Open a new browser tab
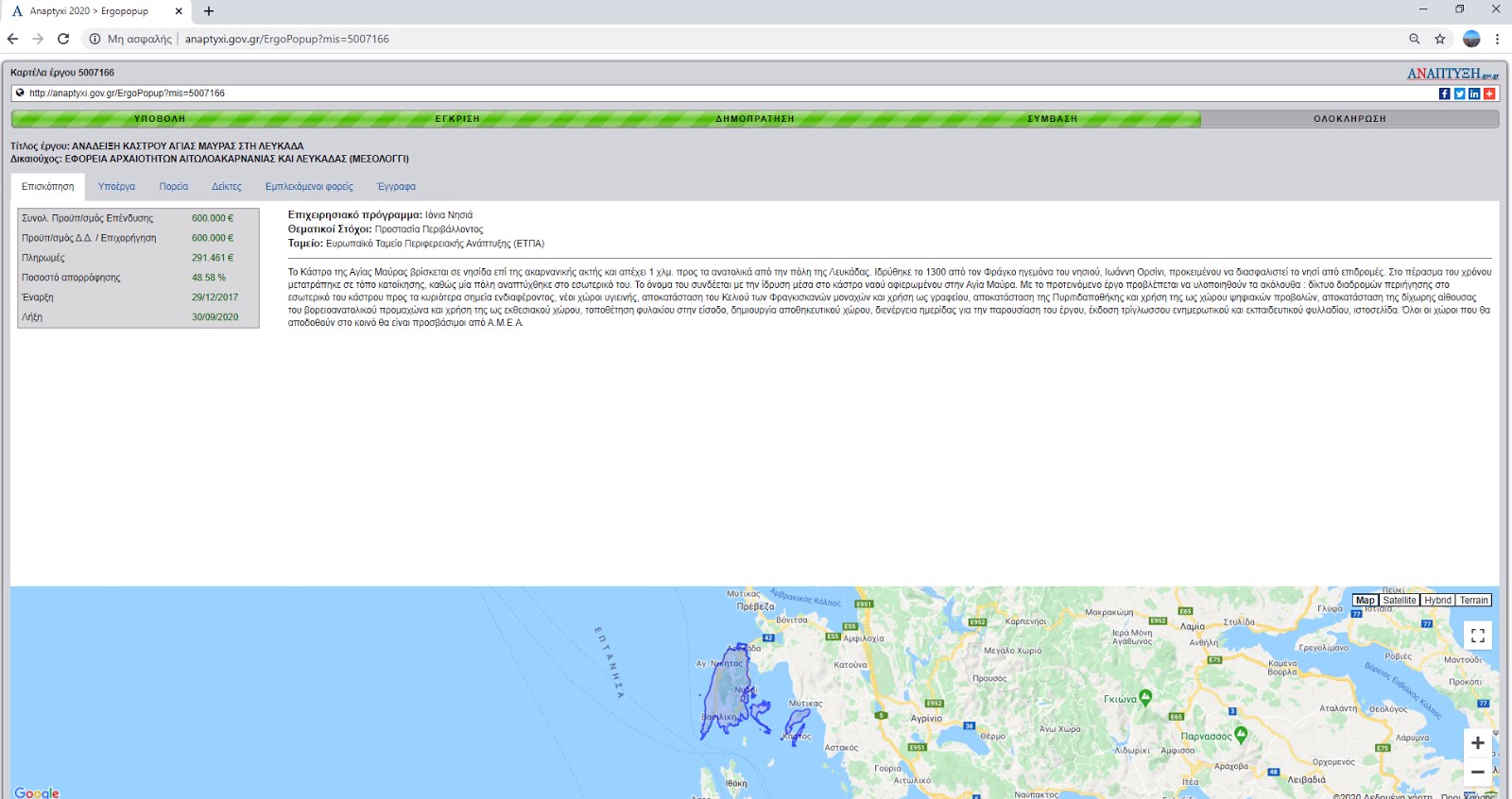The width and height of the screenshot is (1512, 799). point(209,11)
